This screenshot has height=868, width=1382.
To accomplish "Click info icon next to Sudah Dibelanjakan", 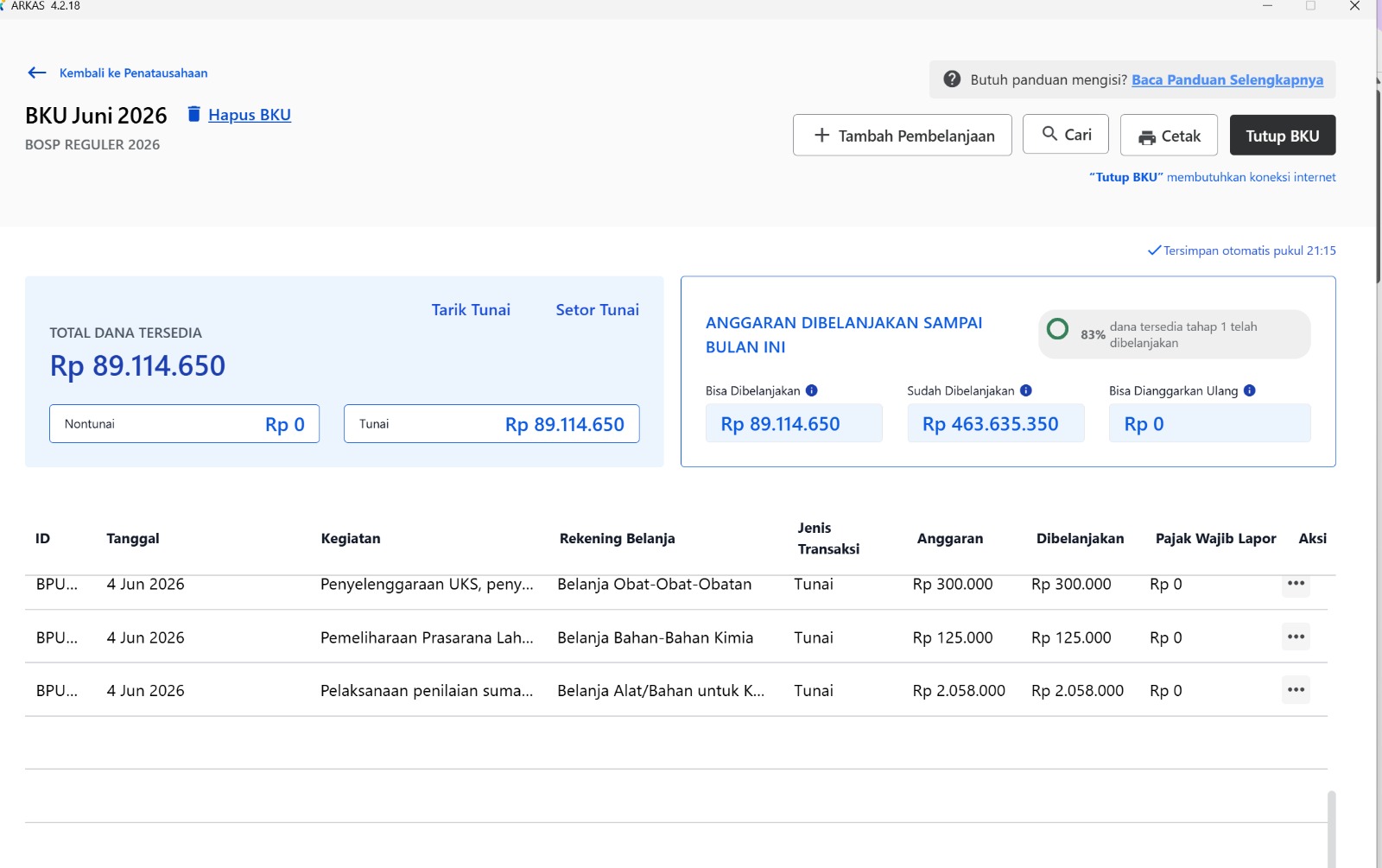I will coord(1026,390).
